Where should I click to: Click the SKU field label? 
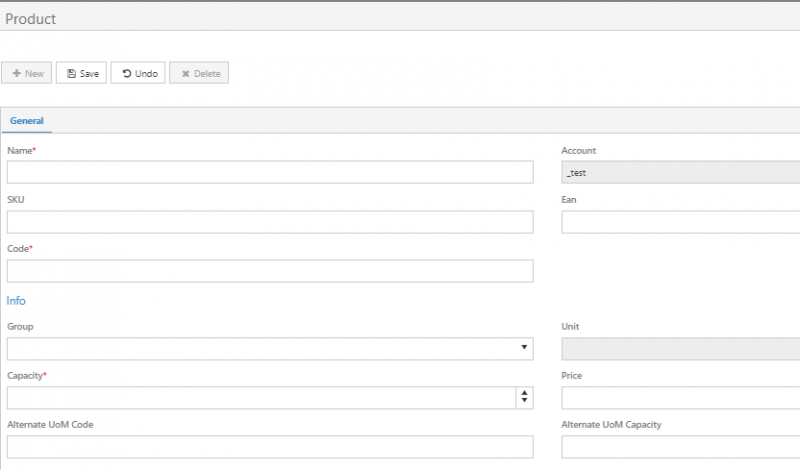16,200
